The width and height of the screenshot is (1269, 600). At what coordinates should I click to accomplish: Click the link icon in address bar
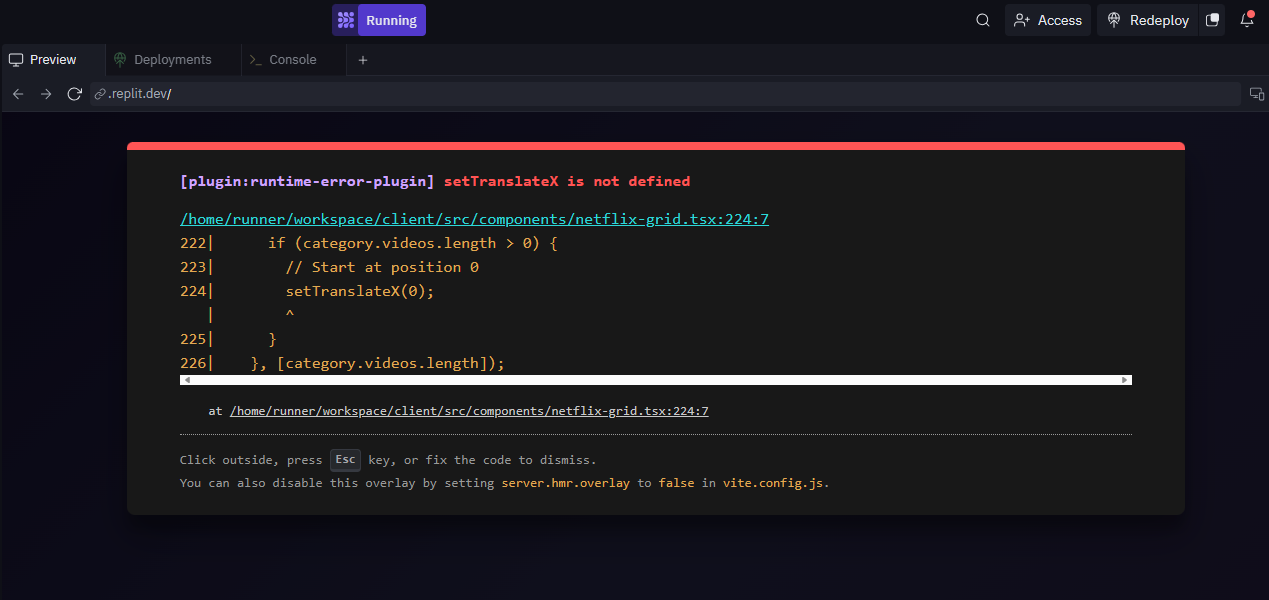point(100,94)
